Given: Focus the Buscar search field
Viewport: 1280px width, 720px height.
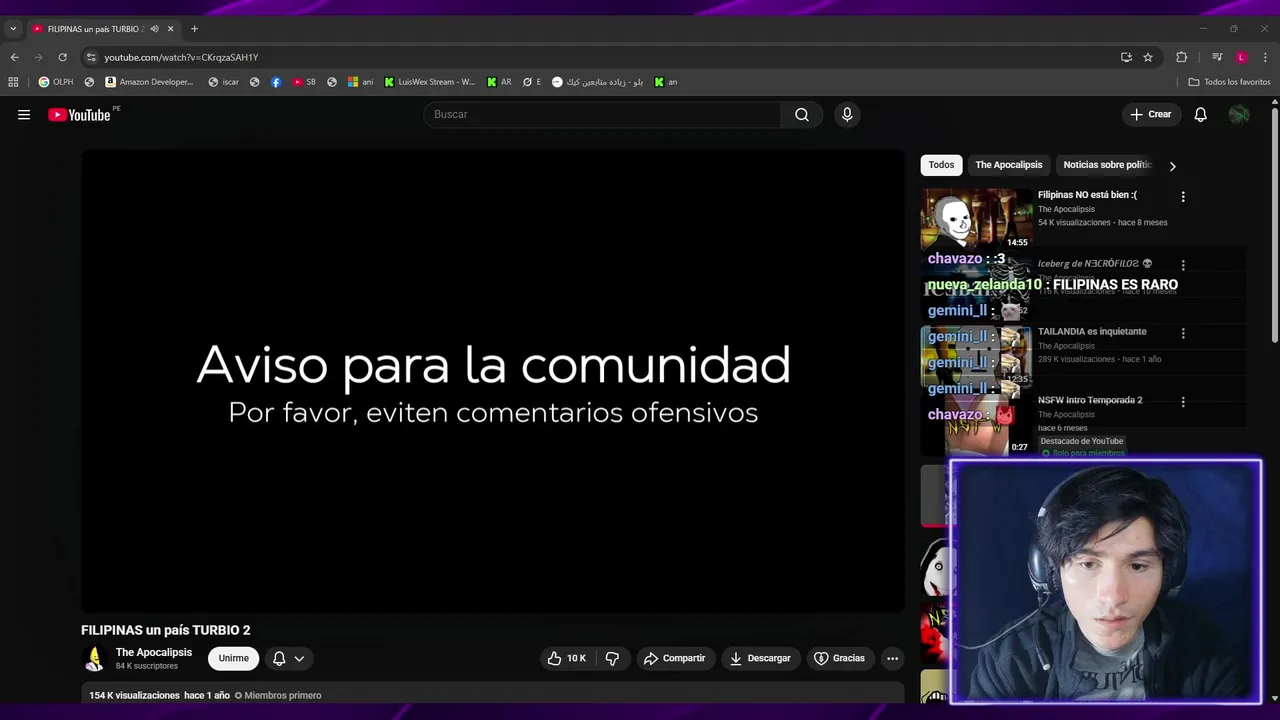Looking at the screenshot, I should [x=602, y=115].
